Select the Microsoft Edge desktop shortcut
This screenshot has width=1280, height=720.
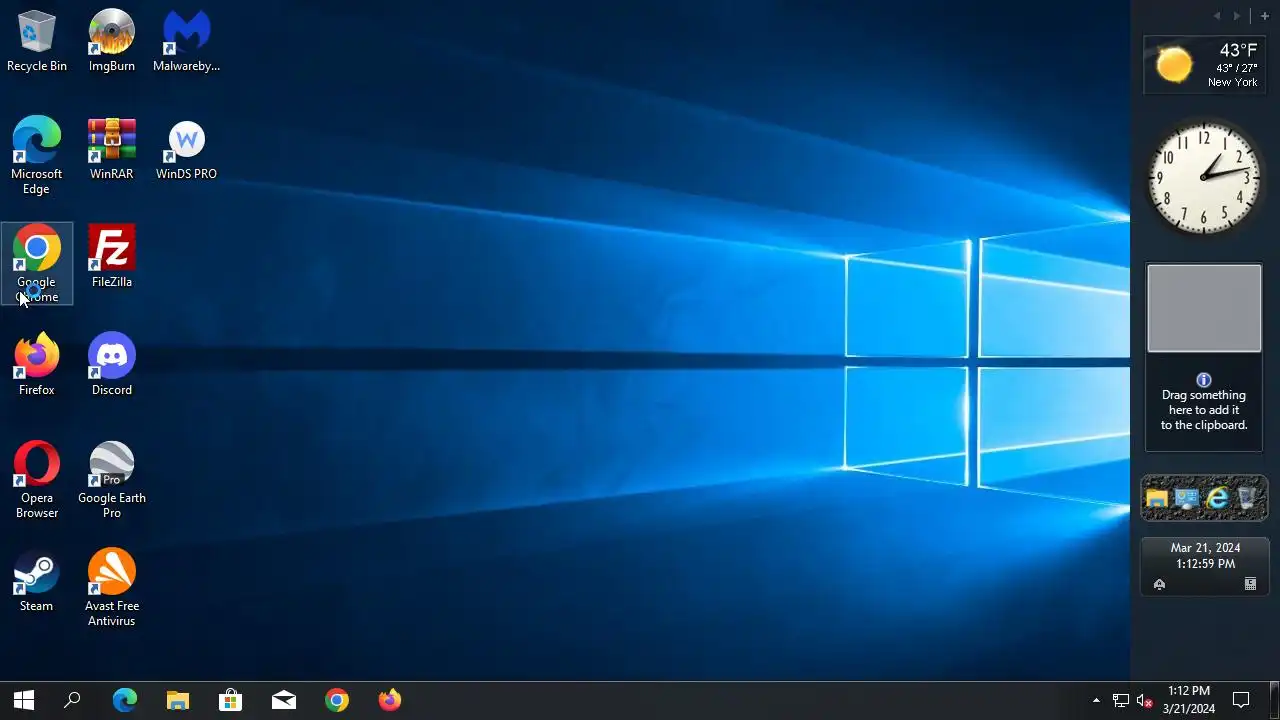tap(37, 156)
